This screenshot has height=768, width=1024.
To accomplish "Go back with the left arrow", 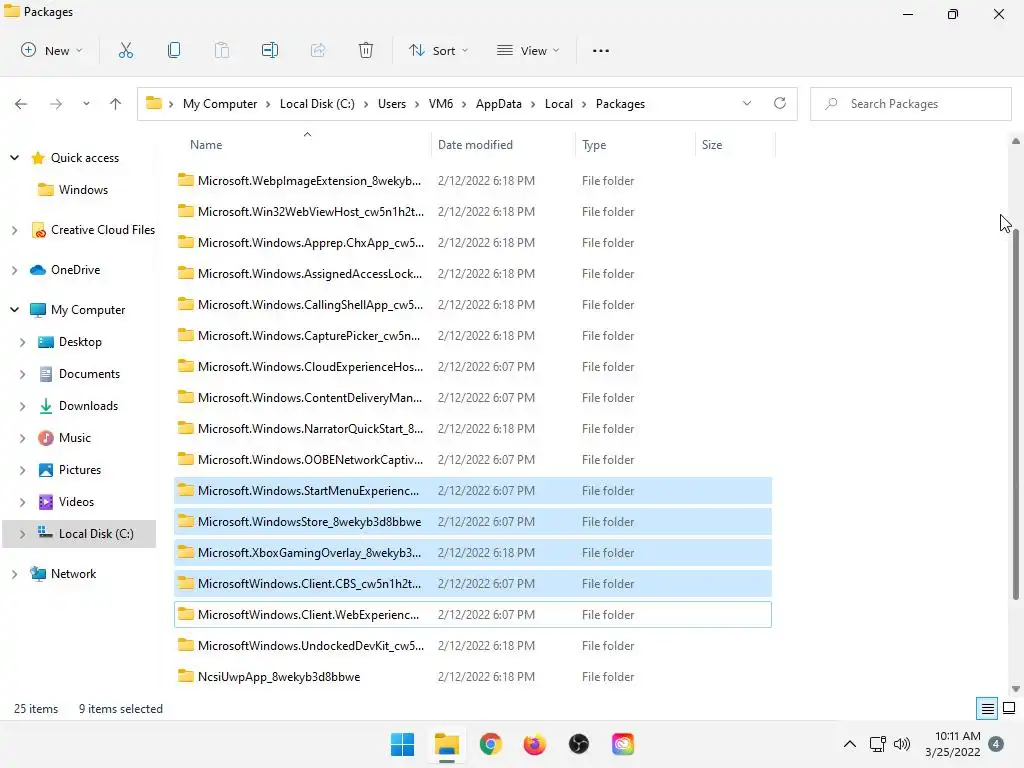I will (x=21, y=104).
